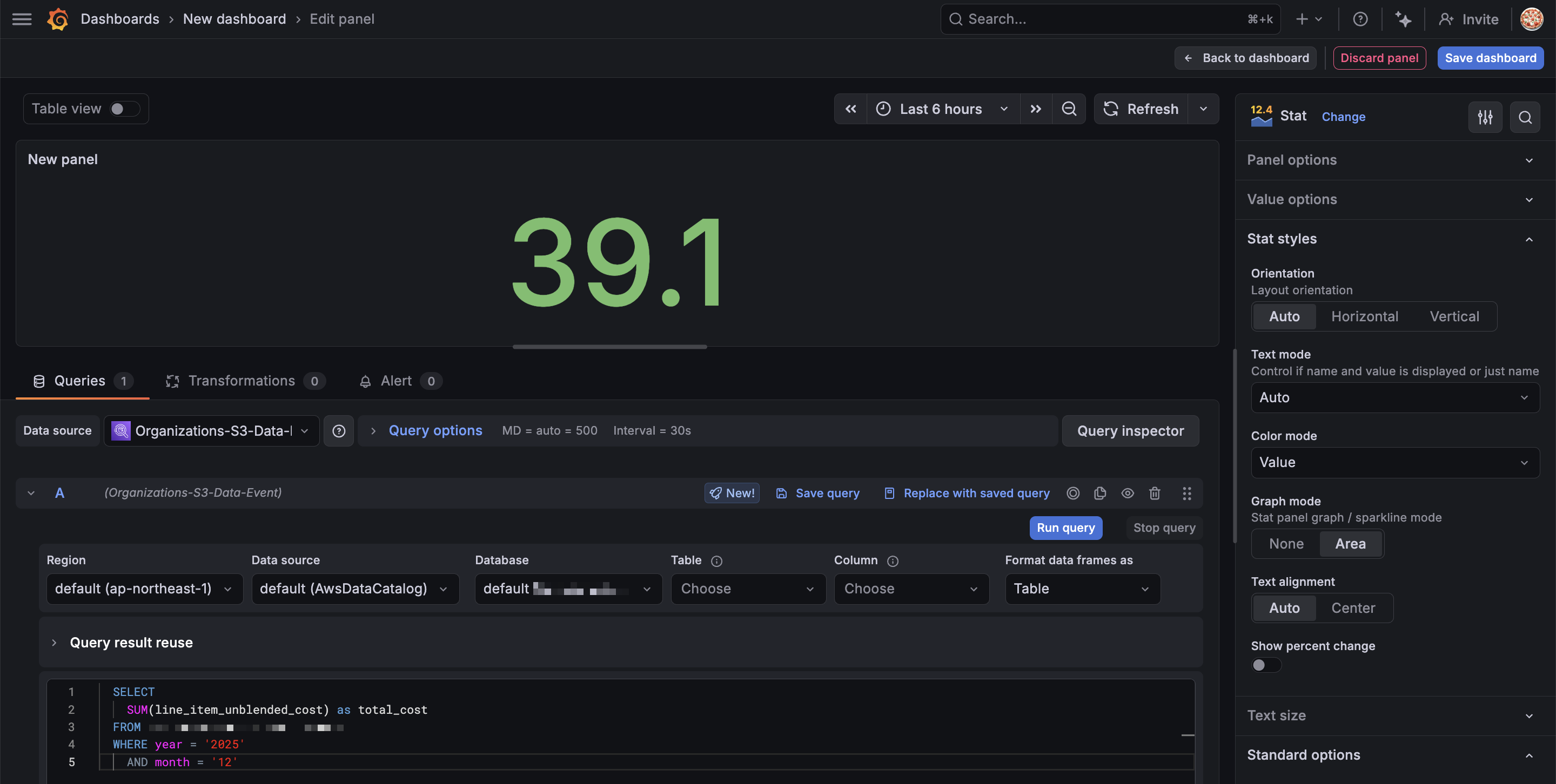Open the Last 6 hours time picker
Screen dimensions: 1556x784
[942, 109]
